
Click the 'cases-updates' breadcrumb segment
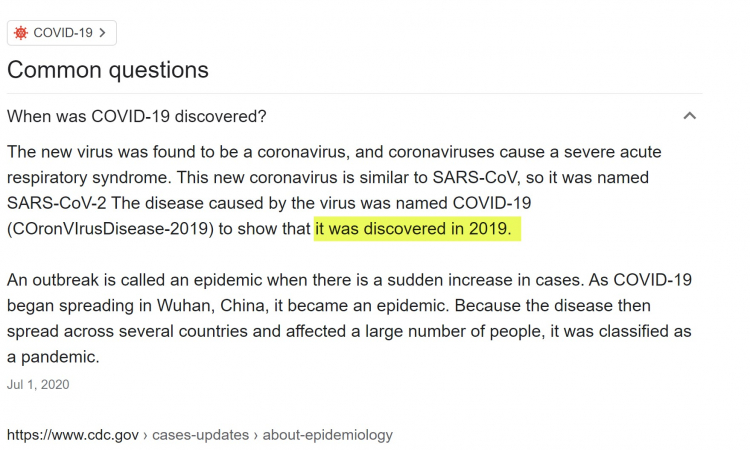[200, 435]
